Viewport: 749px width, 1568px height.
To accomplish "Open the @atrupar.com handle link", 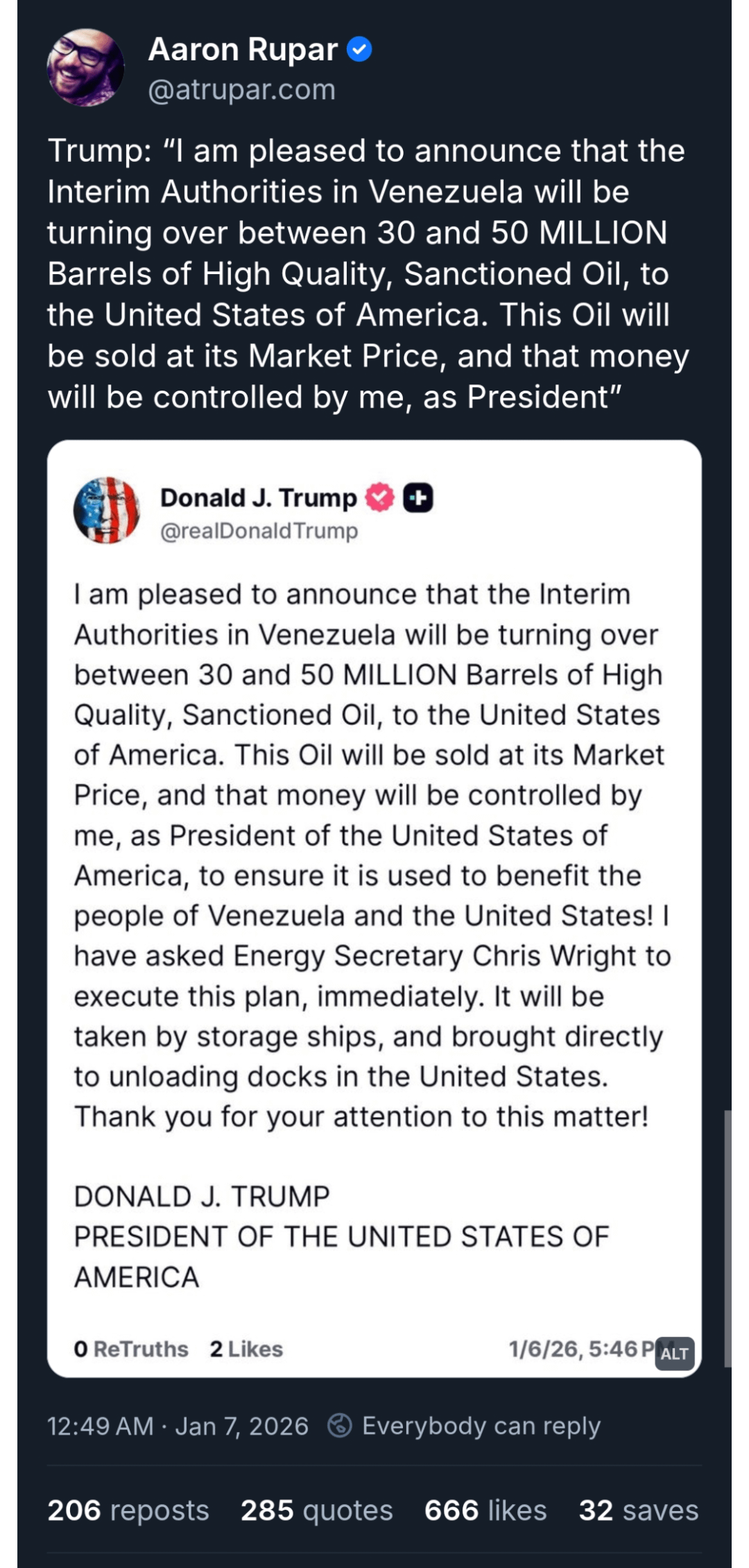I will 241,90.
